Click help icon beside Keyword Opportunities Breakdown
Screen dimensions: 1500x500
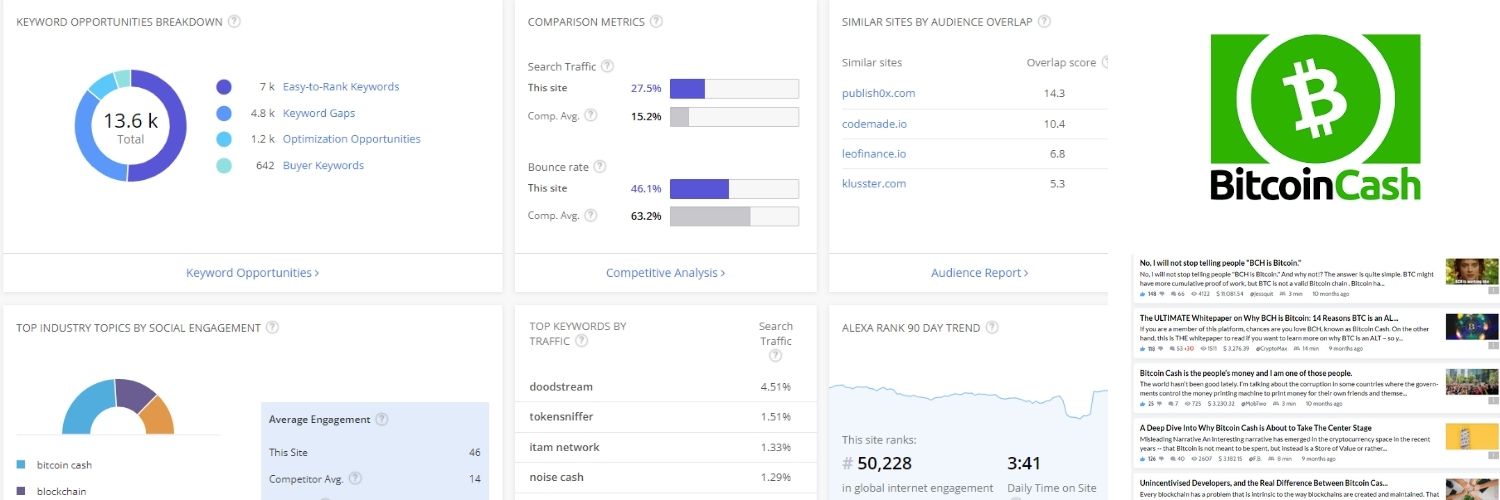point(234,21)
